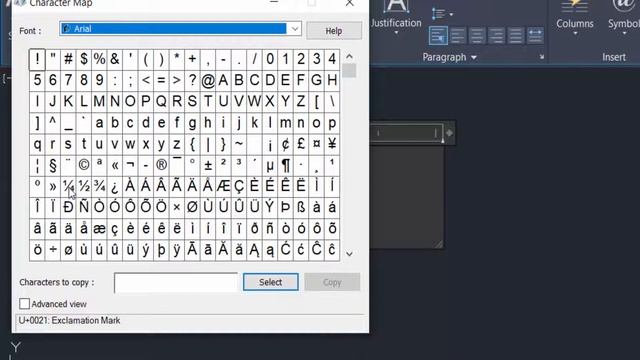Select the ¿ inverted question mark

point(115,187)
